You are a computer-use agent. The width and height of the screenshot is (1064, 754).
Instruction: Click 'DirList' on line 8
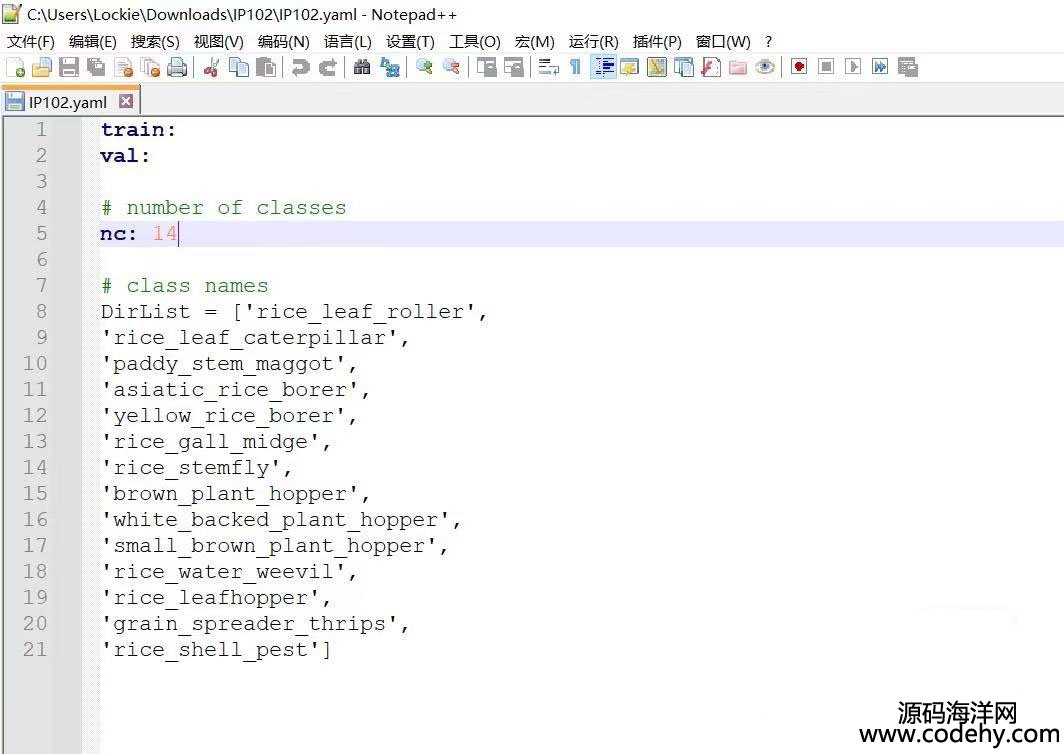(145, 312)
